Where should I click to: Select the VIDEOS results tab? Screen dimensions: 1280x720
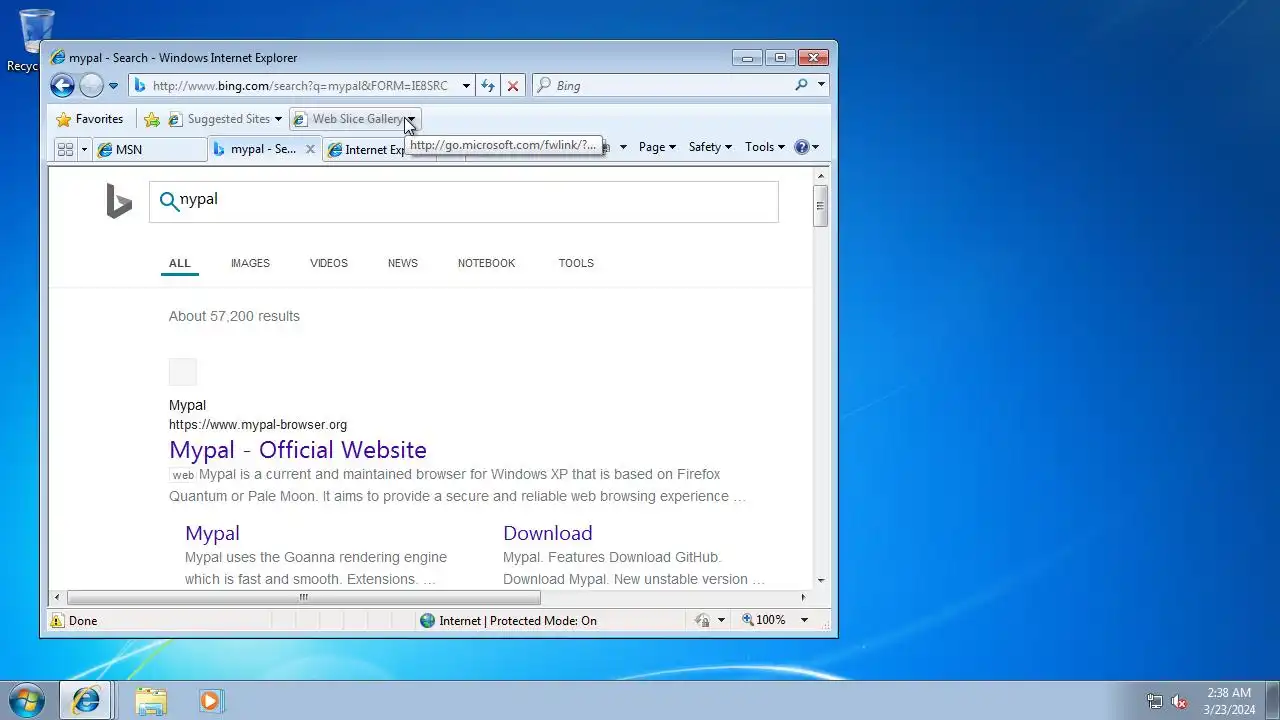pos(329,263)
